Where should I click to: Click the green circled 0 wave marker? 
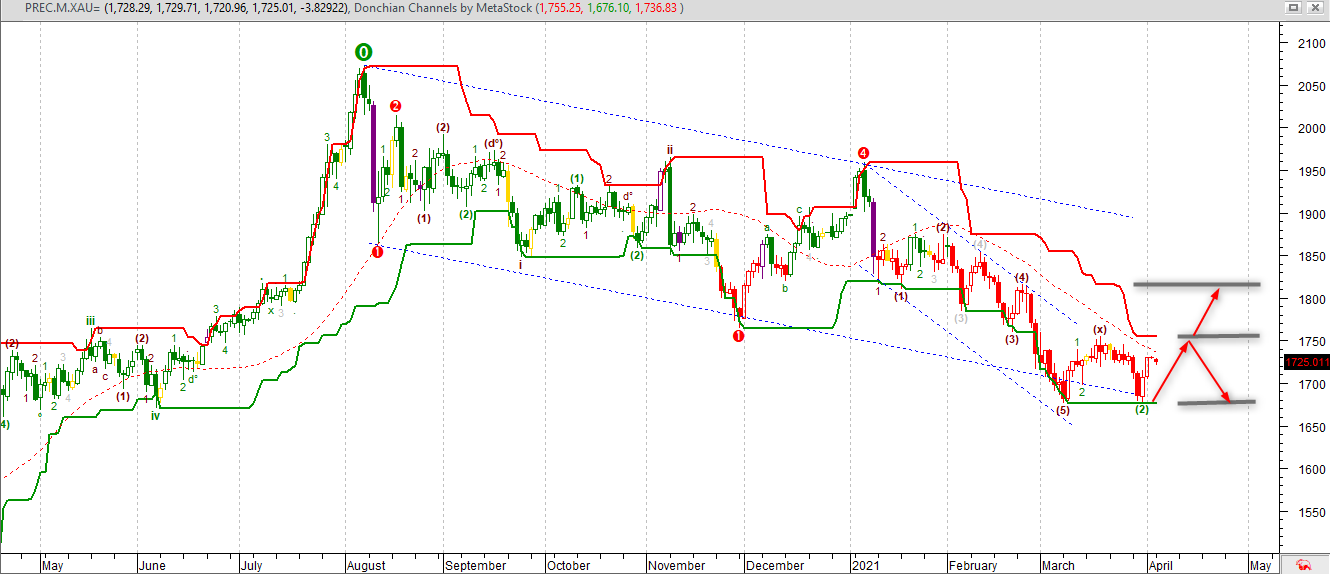click(x=363, y=52)
